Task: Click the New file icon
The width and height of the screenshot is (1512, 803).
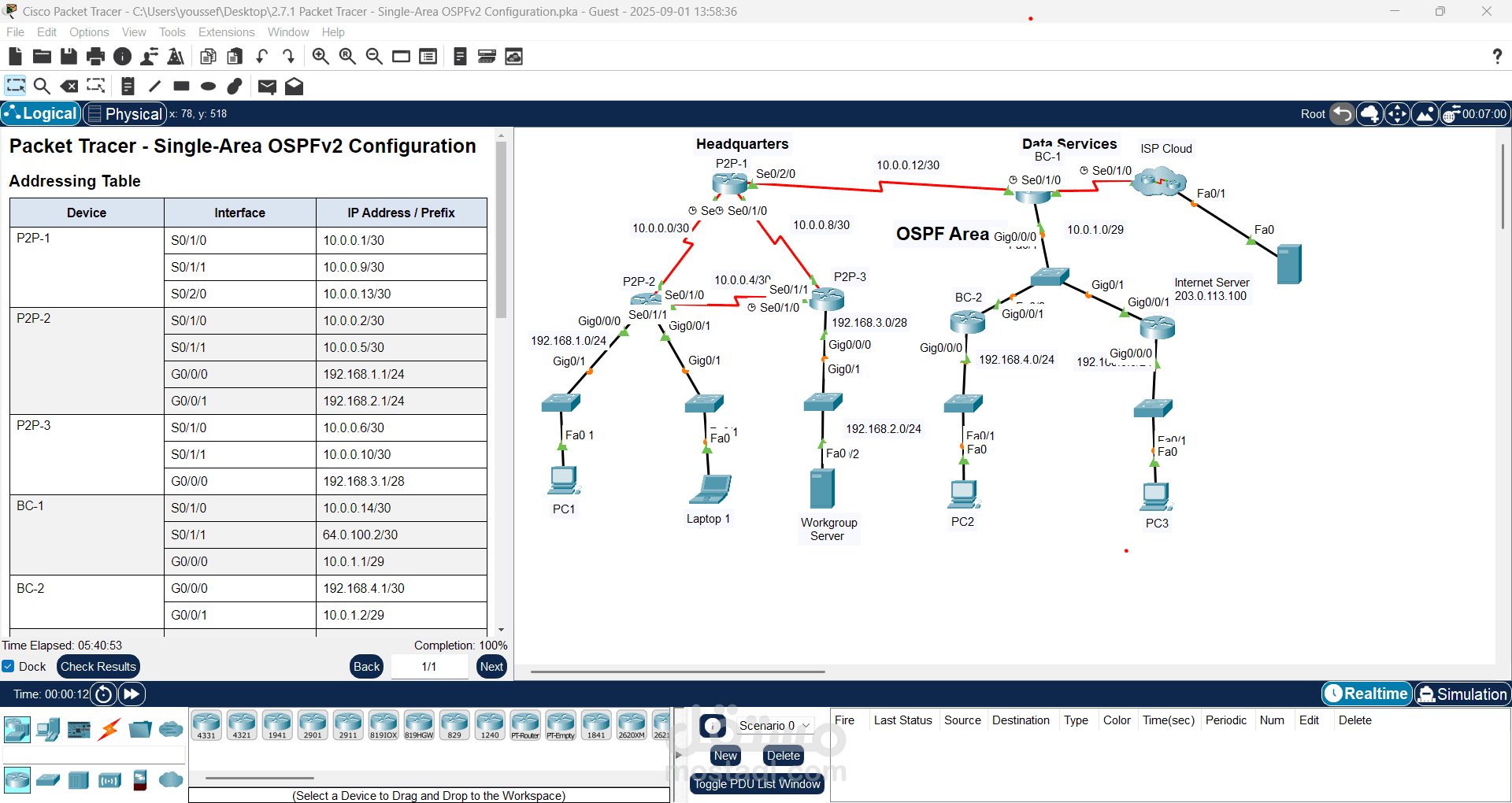Action: (x=15, y=57)
